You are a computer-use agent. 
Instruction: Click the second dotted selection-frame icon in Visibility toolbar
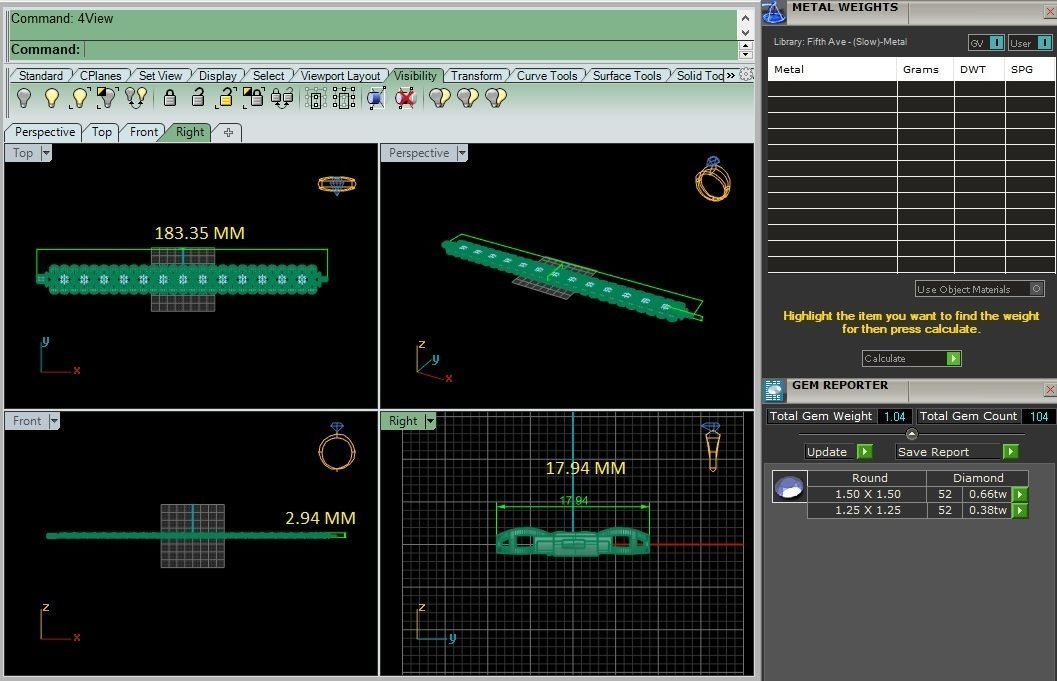344,99
